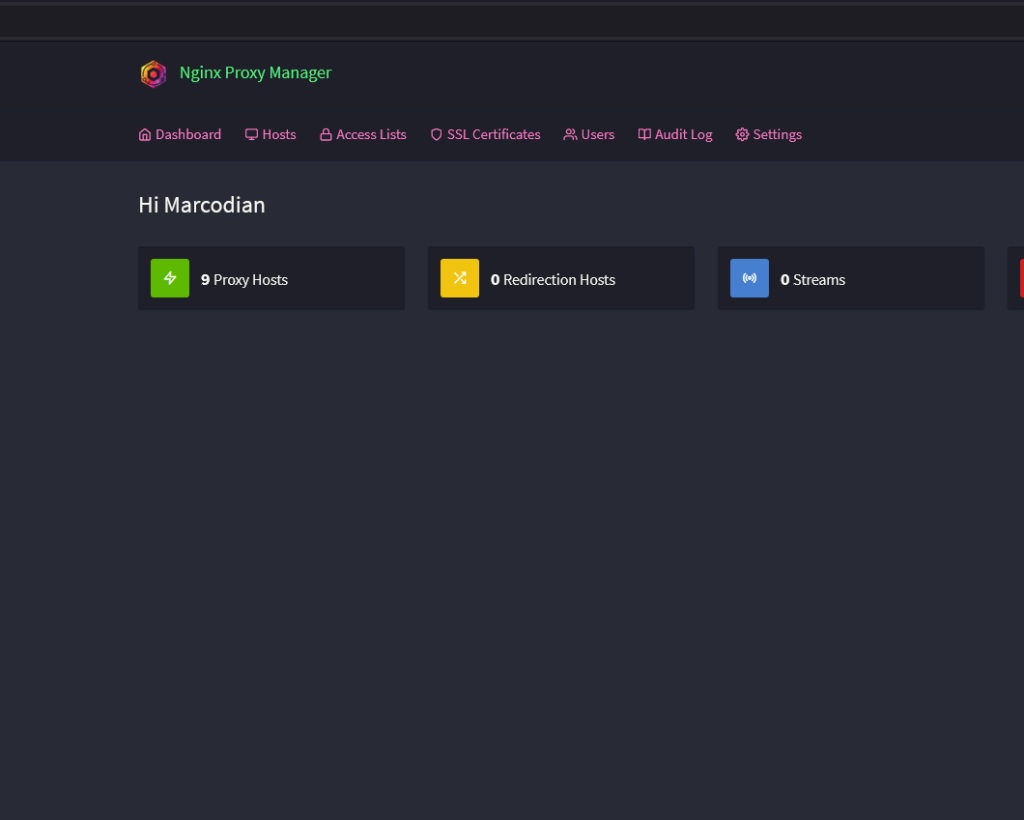Image resolution: width=1024 pixels, height=820 pixels.
Task: Click the green lightning Proxy Hosts icon
Action: pos(170,278)
